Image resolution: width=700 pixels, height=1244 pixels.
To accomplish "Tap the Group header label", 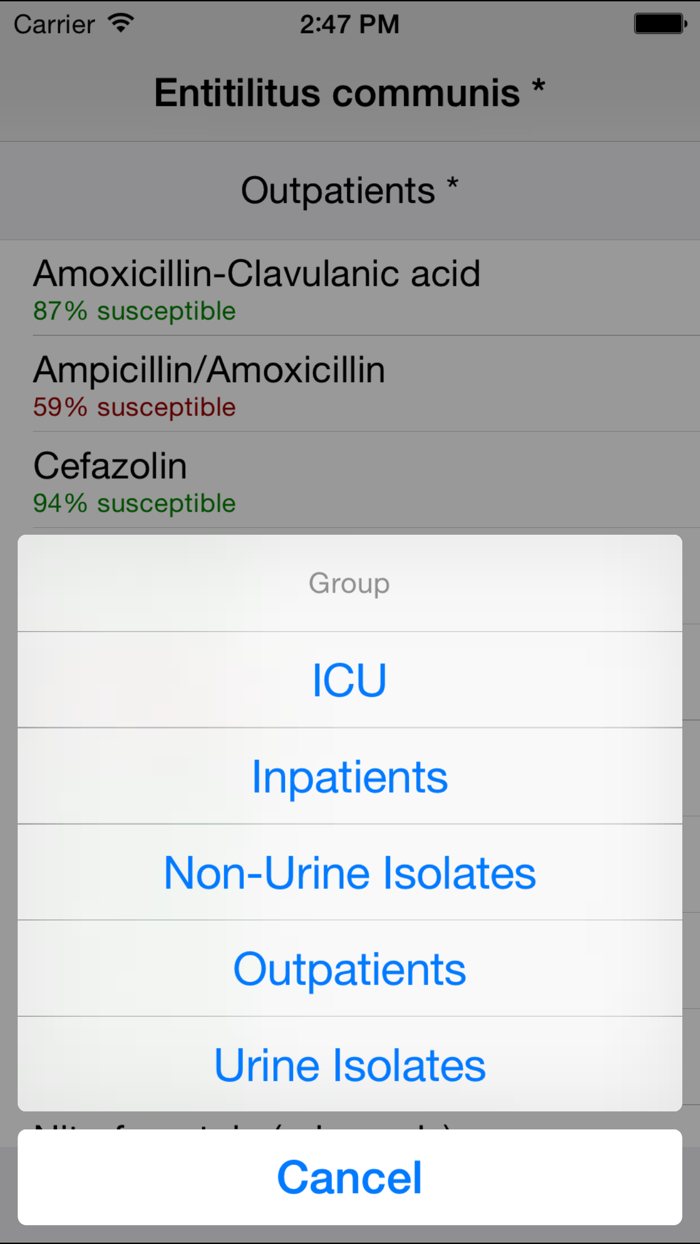I will pos(349,583).
